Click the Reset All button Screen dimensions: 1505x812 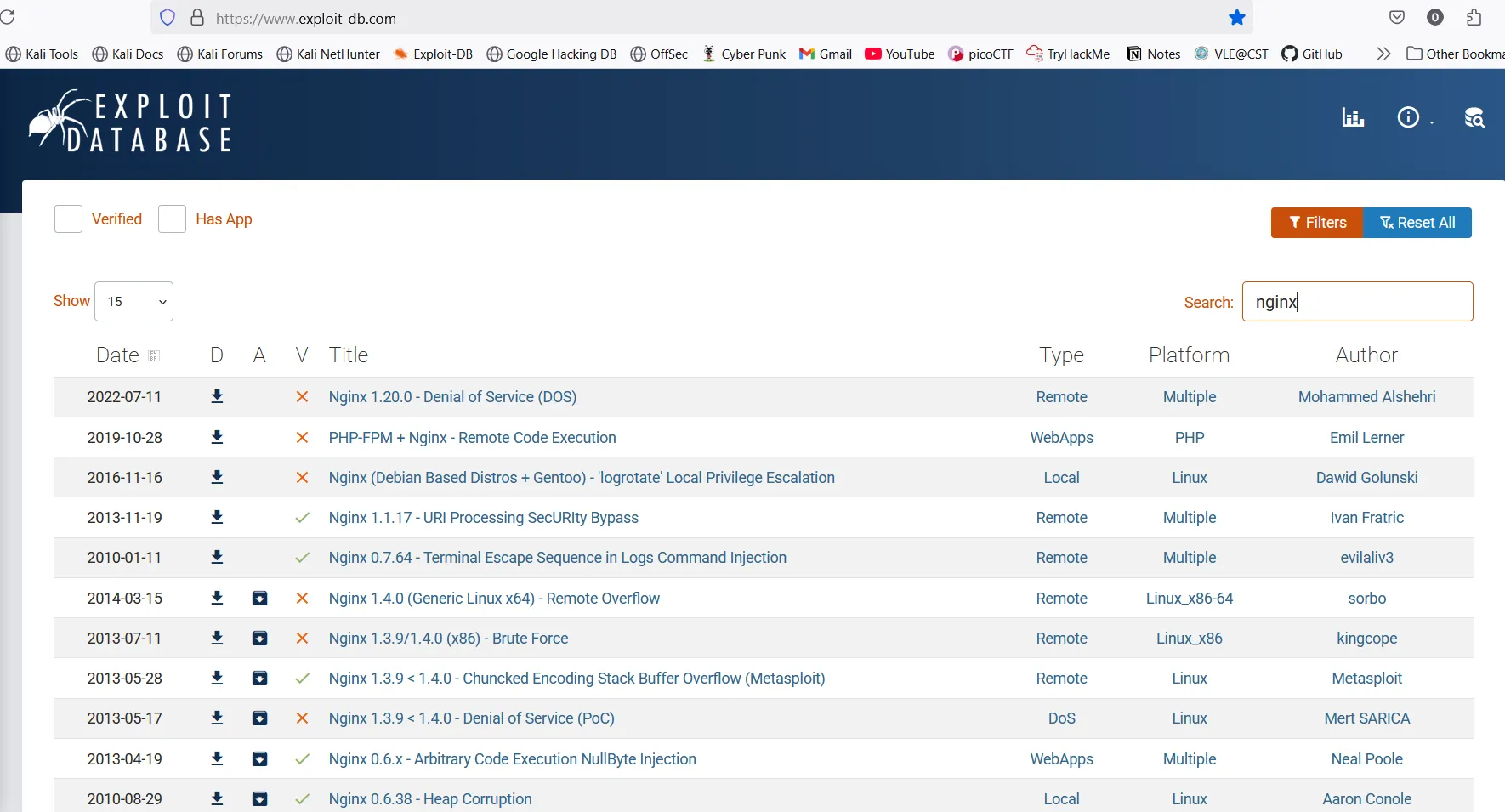[1417, 223]
